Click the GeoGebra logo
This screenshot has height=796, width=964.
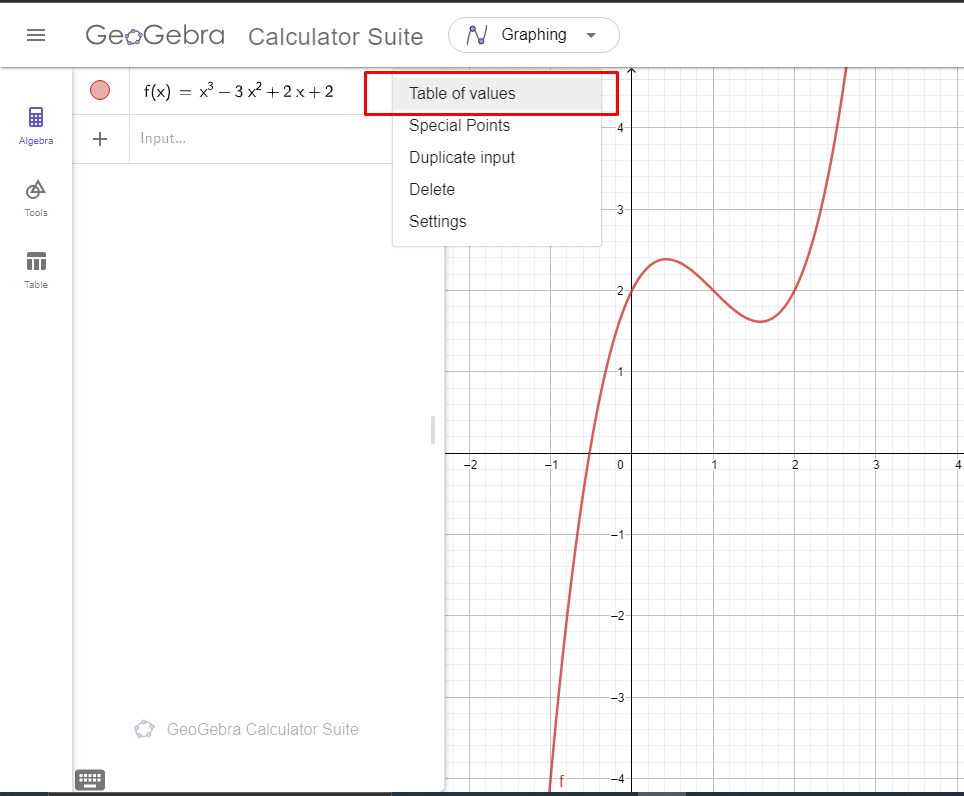pos(154,34)
